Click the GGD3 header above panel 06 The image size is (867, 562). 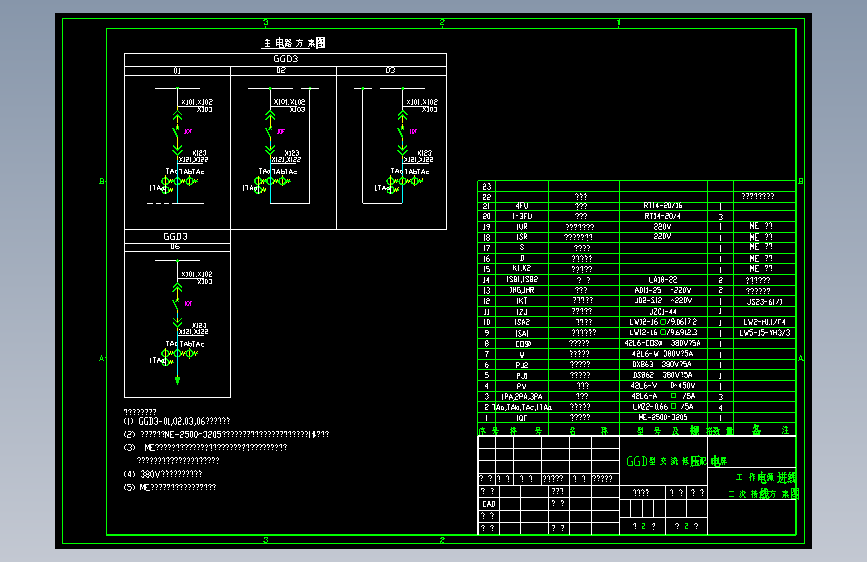pos(175,236)
